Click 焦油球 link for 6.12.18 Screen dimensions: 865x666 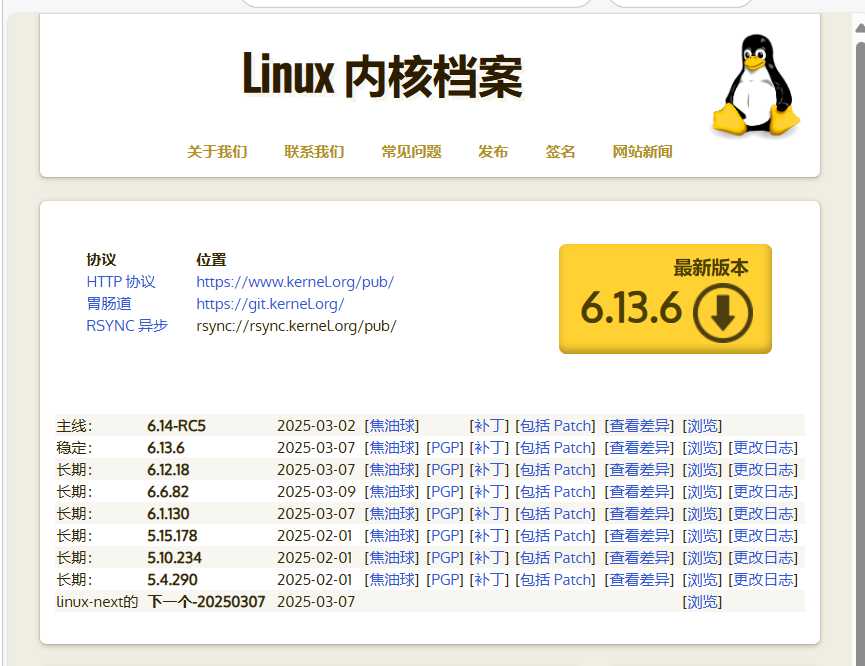point(392,470)
